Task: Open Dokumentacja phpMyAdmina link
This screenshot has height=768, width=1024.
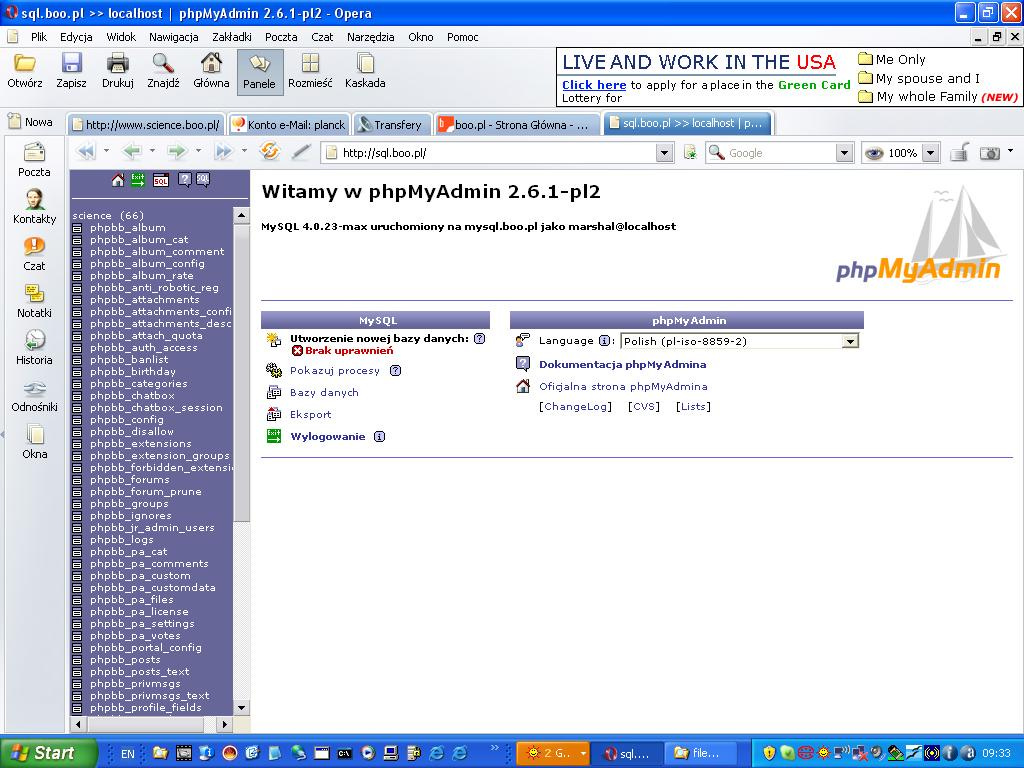Action: 622,365
